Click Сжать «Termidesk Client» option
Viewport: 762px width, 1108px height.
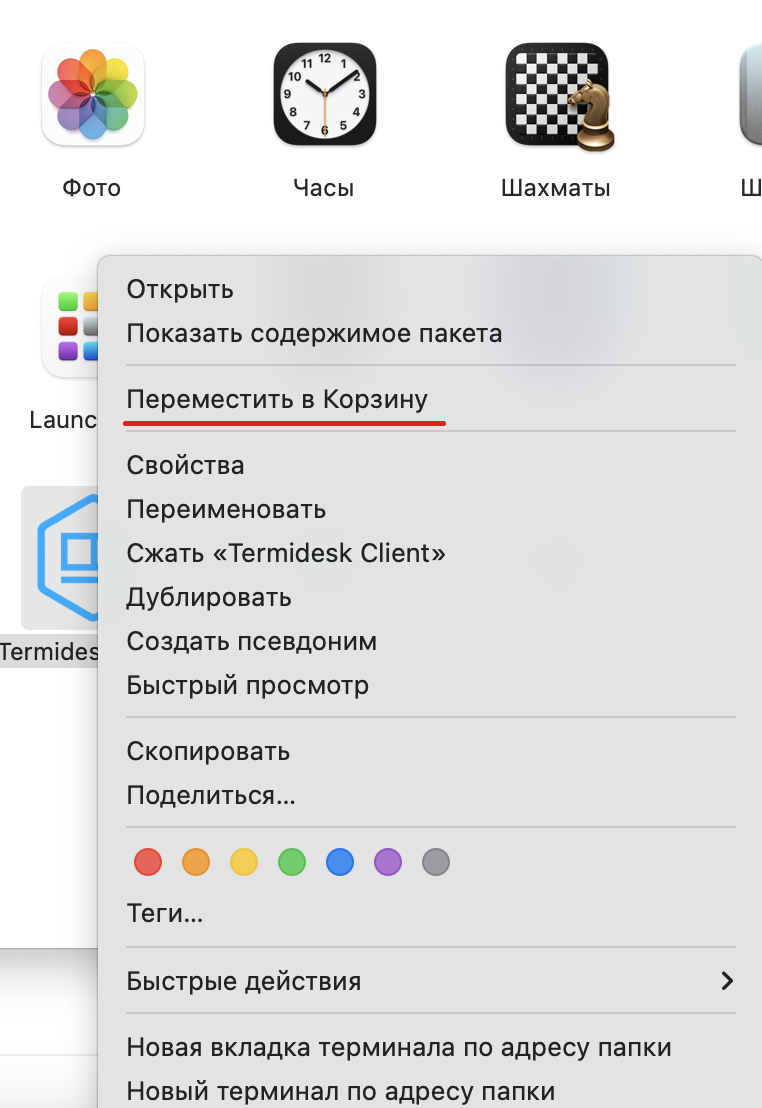(x=286, y=553)
